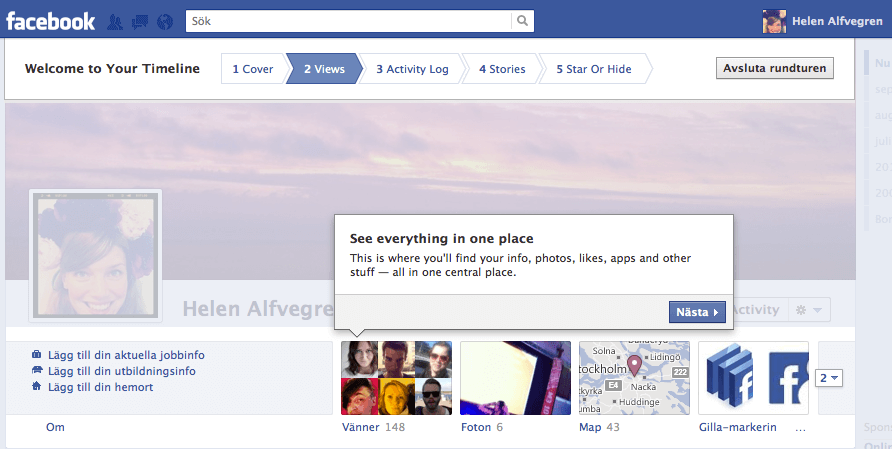Click the Foton 6 label
892x449 pixels.
point(482,427)
